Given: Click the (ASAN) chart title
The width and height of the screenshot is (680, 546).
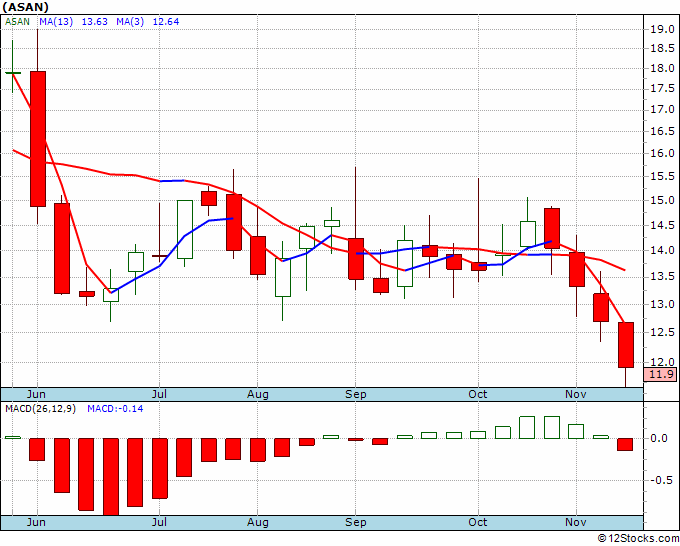Looking at the screenshot, I should coord(26,7).
